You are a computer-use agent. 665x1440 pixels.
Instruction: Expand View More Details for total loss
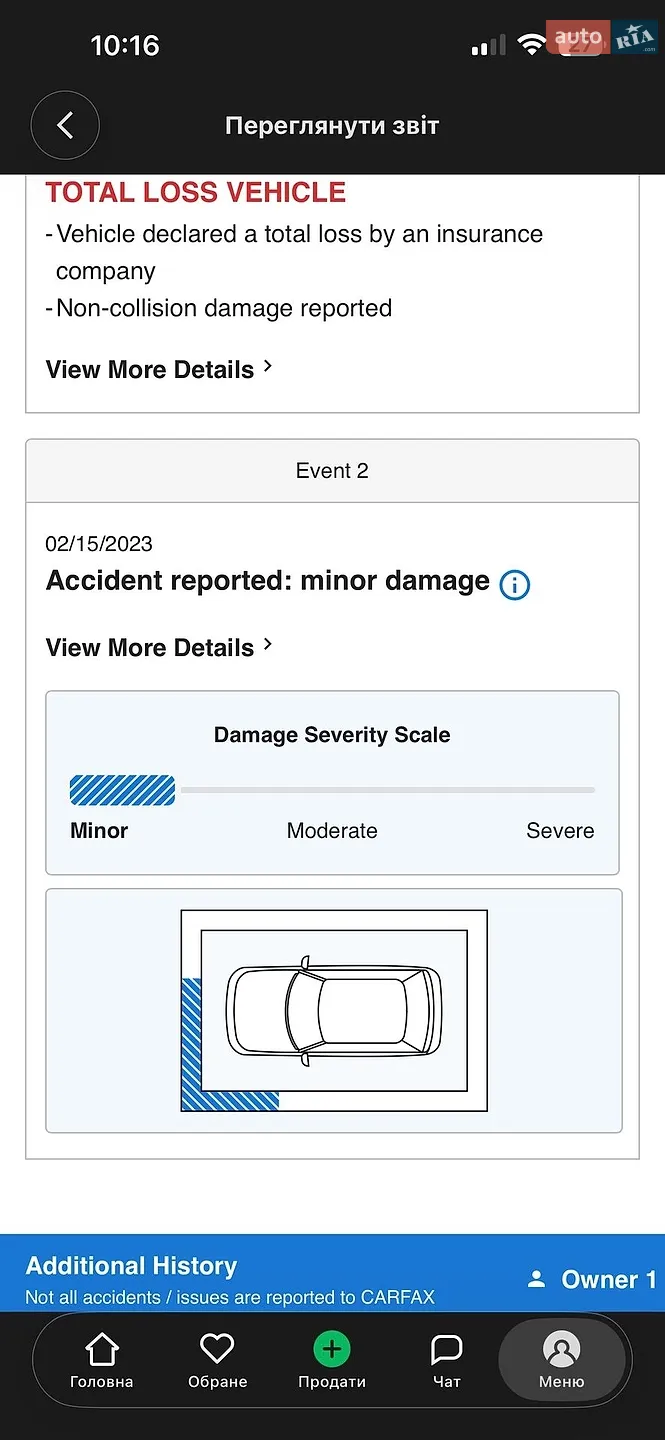[x=159, y=369]
